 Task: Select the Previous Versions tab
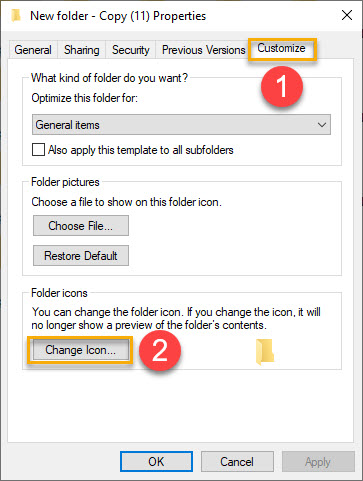[x=203, y=50]
